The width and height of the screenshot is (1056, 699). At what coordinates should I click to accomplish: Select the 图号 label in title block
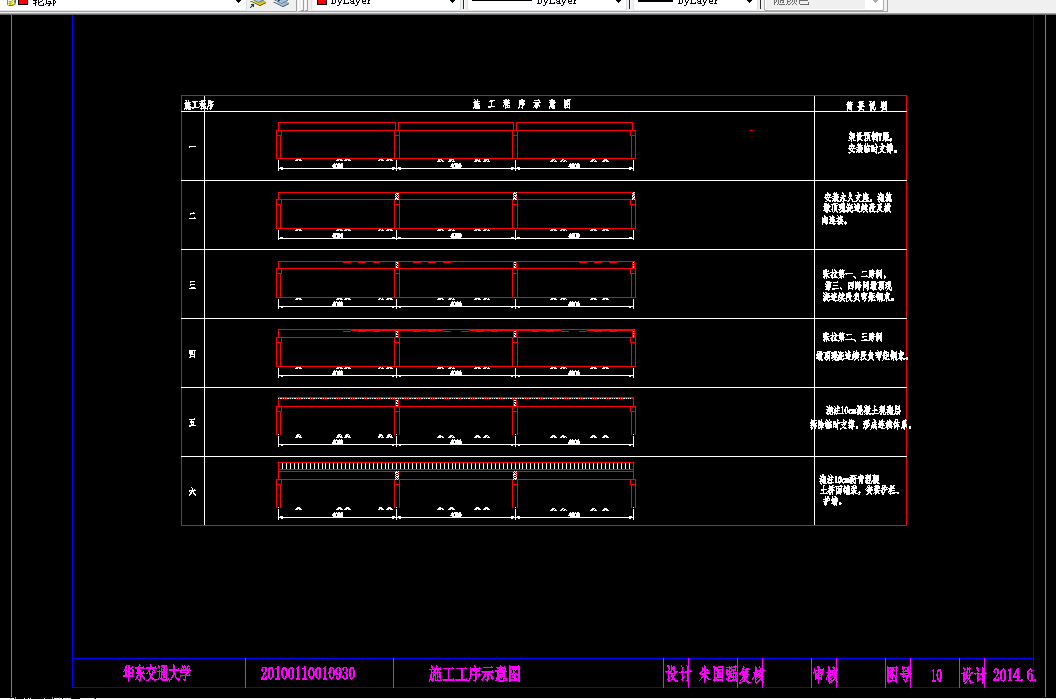tap(898, 675)
